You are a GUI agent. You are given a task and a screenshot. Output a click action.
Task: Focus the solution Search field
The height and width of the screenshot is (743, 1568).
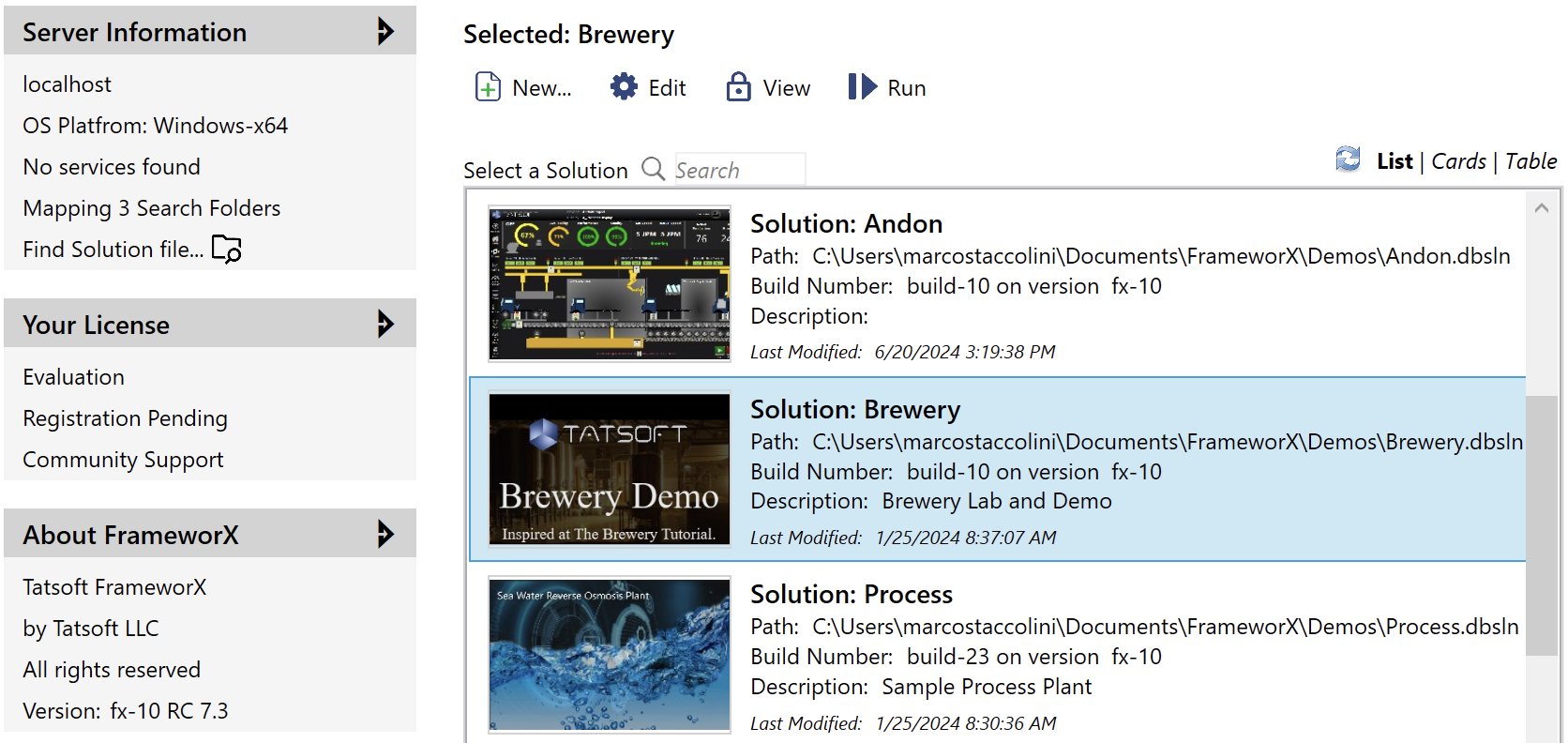[740, 170]
